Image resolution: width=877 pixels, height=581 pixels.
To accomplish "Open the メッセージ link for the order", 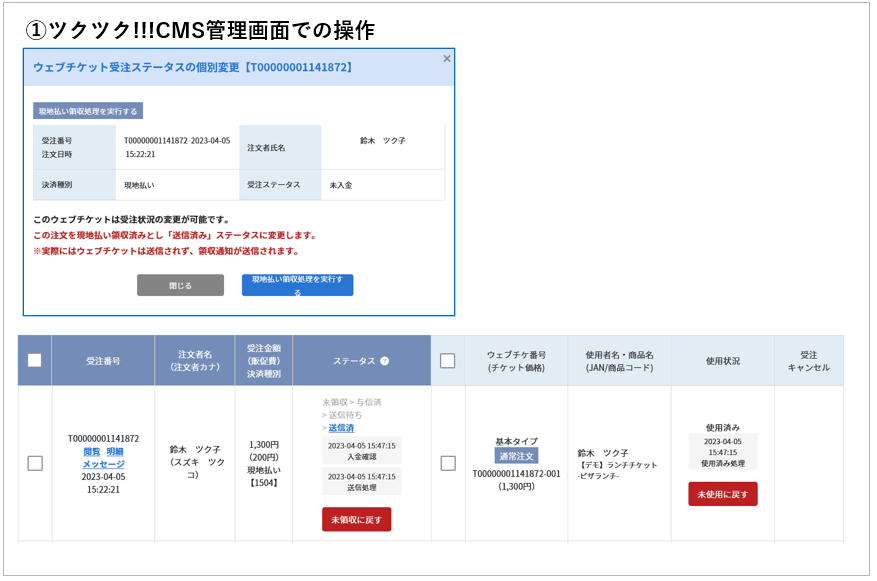I will pos(103,464).
